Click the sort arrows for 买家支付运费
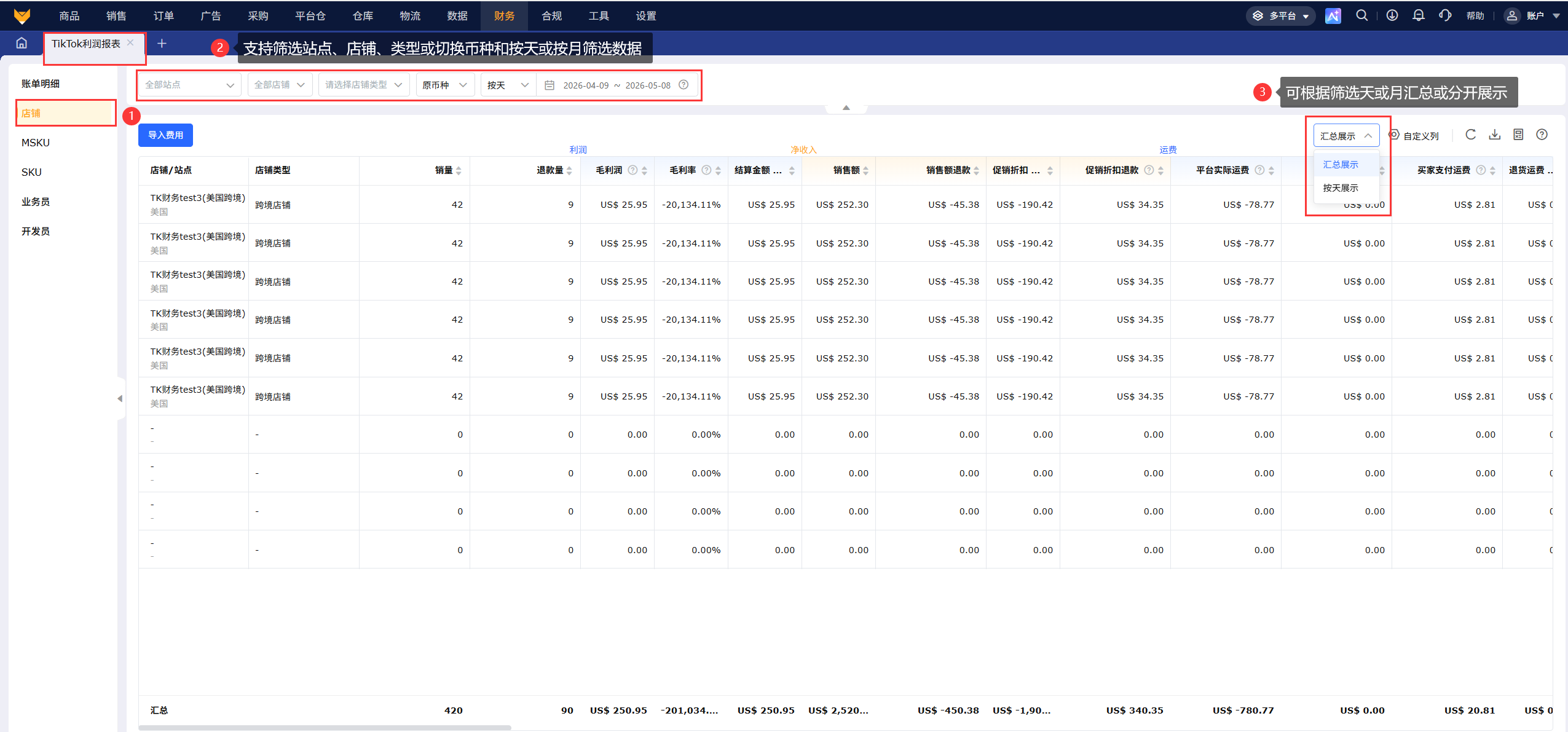The width and height of the screenshot is (1568, 732). click(x=1492, y=170)
